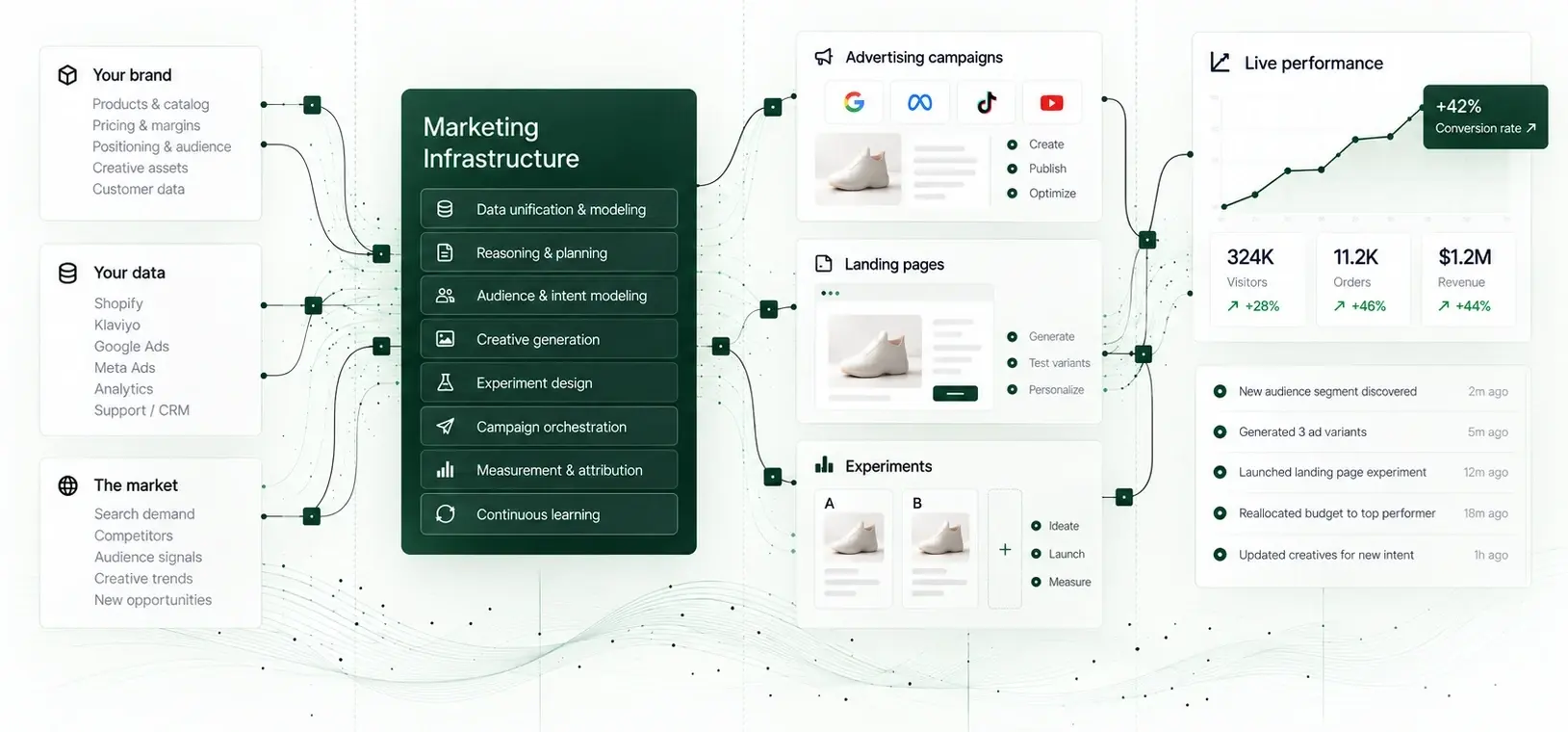Open experiment variant A thumbnail
Viewport: 1568px width, 732px height.
point(853,549)
